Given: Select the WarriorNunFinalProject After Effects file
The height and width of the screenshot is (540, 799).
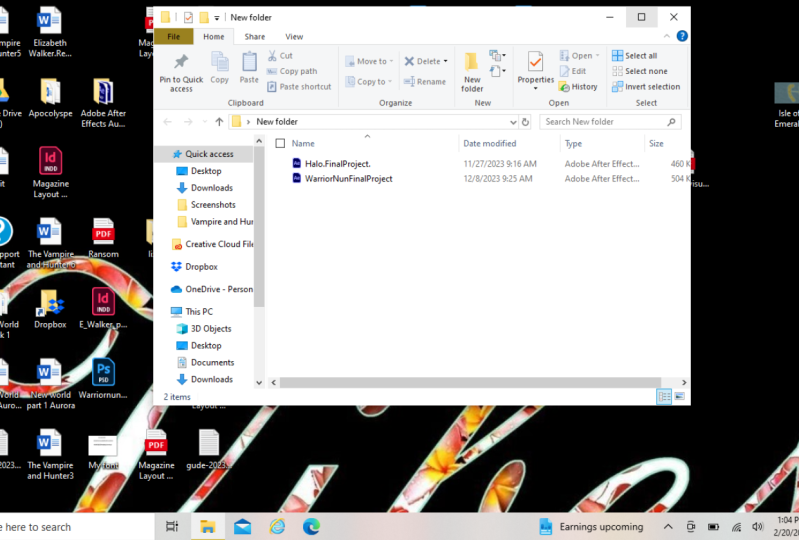Looking at the screenshot, I should pyautogui.click(x=348, y=179).
